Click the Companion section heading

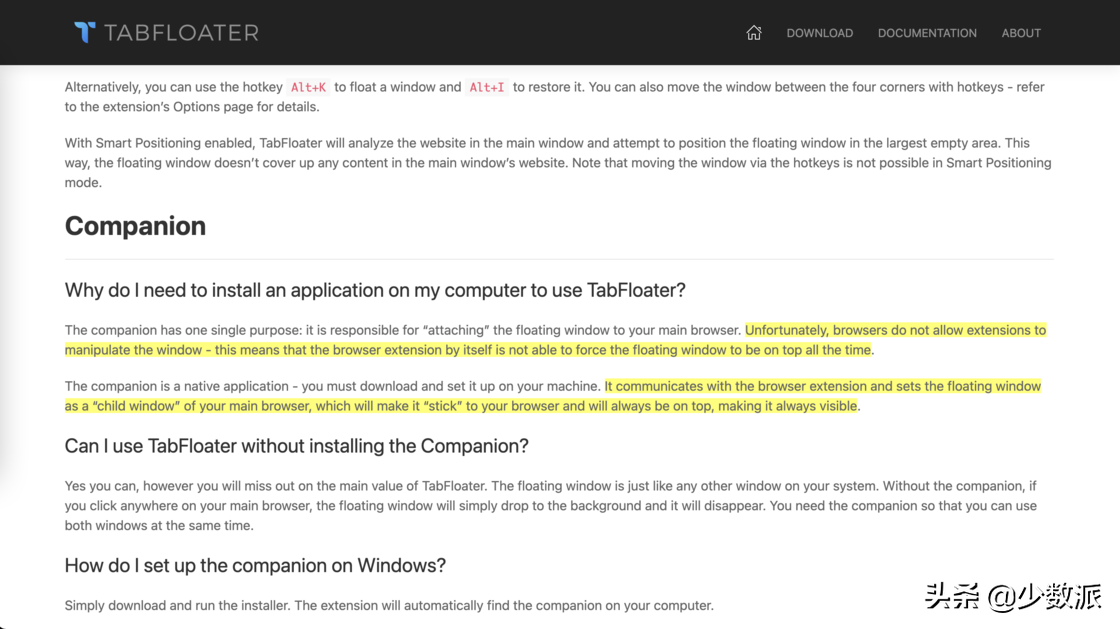coord(135,226)
